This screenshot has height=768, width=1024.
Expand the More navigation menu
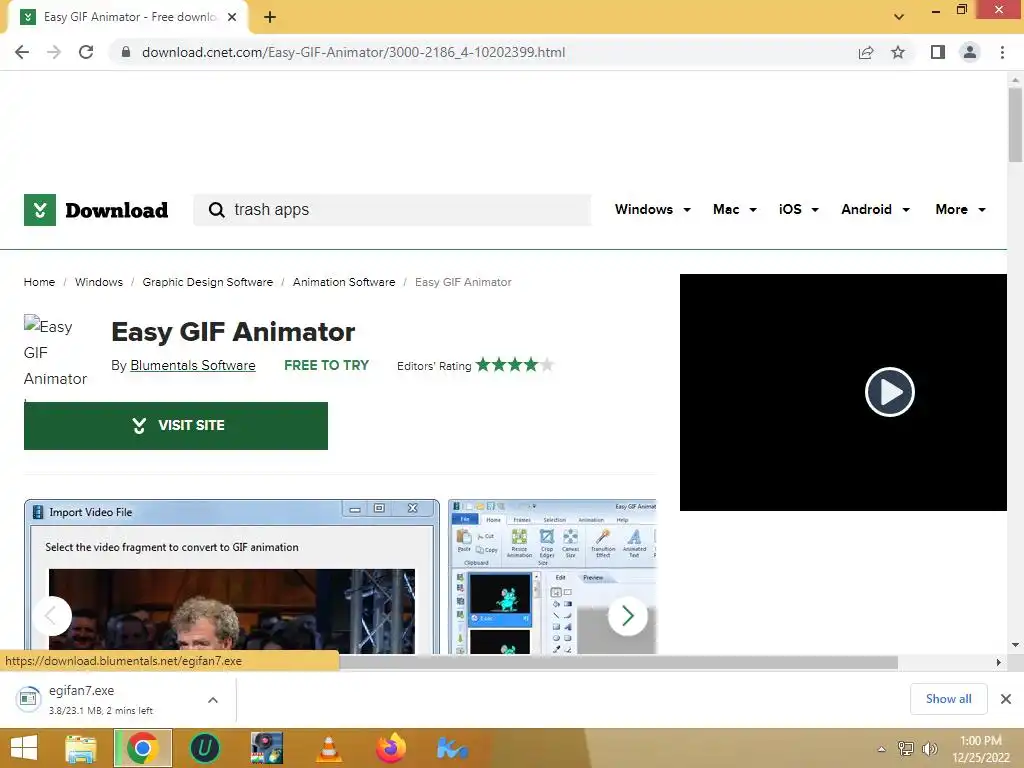pos(960,210)
